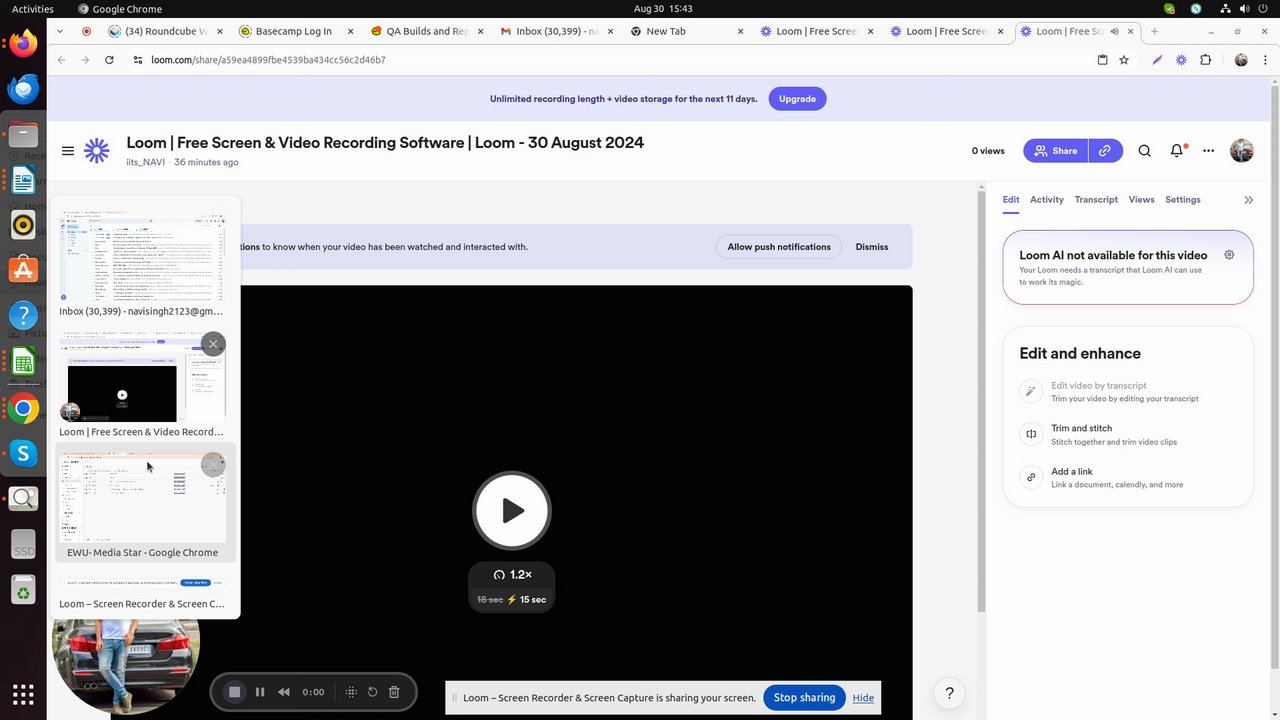The image size is (1280, 720).
Task: Change the 1.2× playback speed
Action: pyautogui.click(x=512, y=575)
